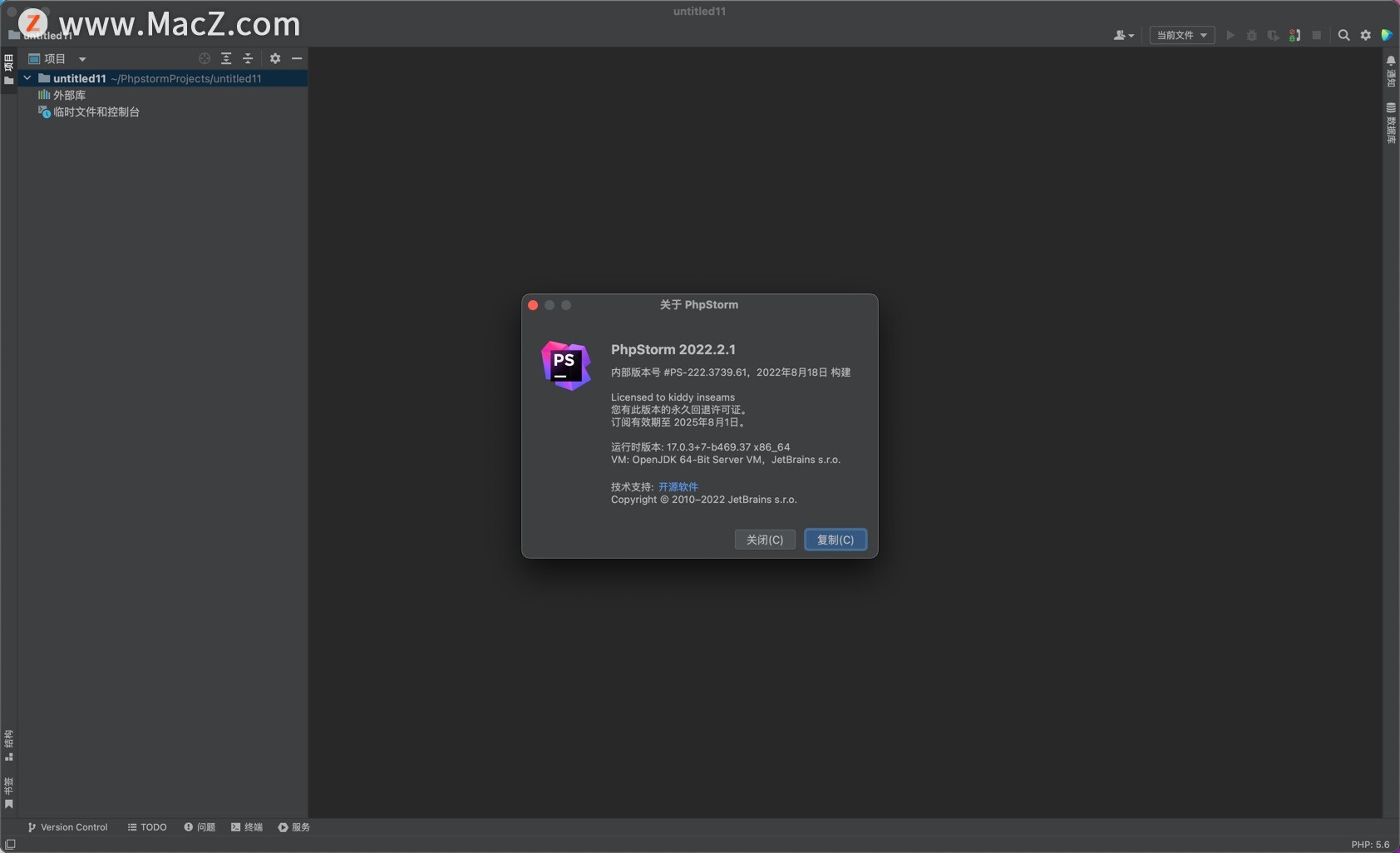Click the 运行时版本 17.0.3+7-b469.37 line
This screenshot has width=1400, height=853.
(x=701, y=447)
